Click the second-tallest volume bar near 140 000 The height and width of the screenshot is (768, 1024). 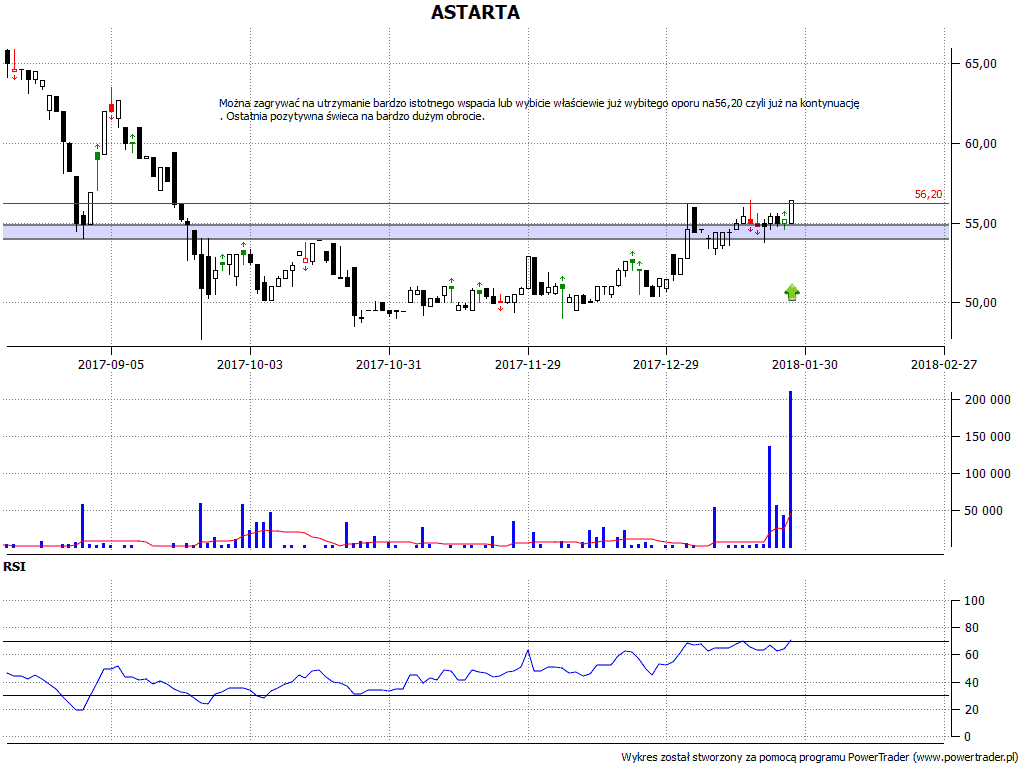click(769, 497)
